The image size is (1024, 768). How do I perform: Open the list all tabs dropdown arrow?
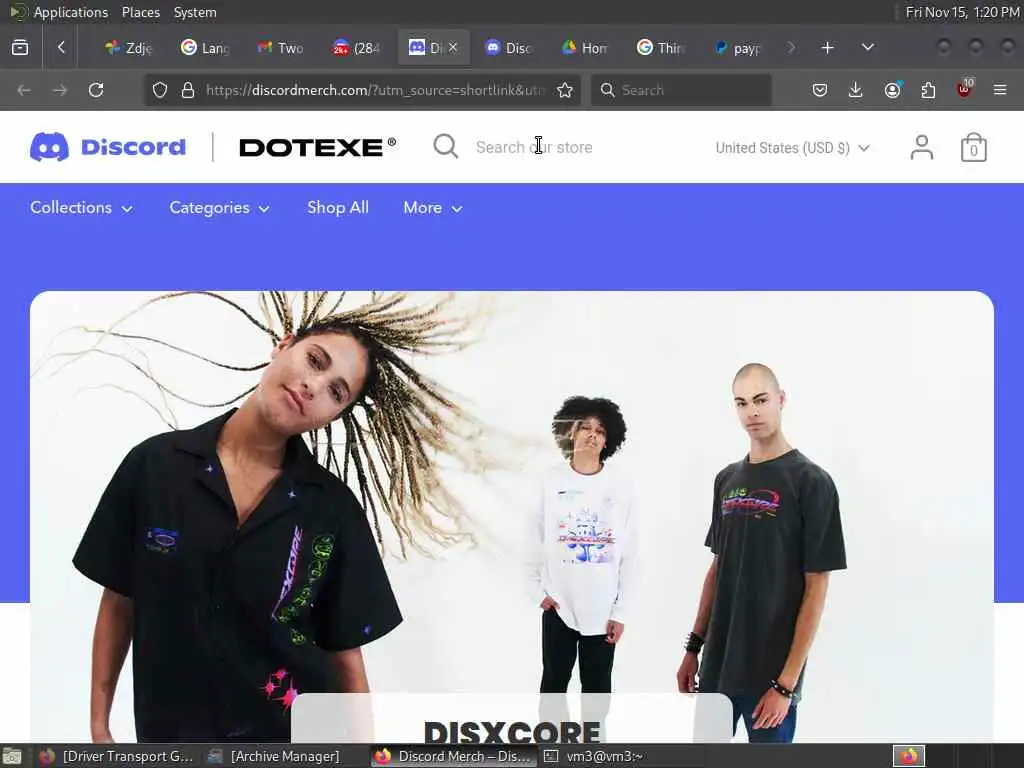point(867,47)
